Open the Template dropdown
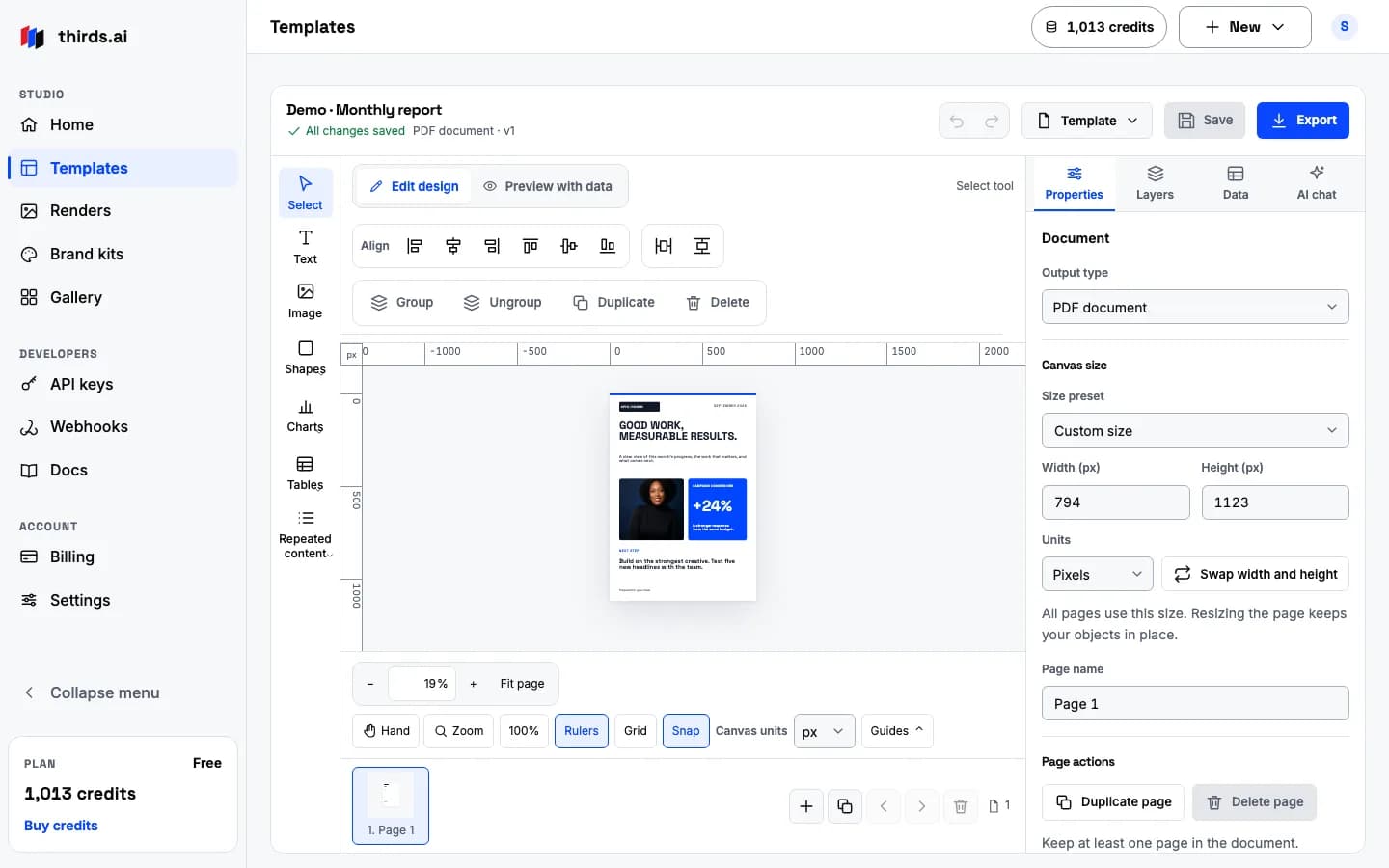Screen dimensions: 1389x868 point(1087,121)
